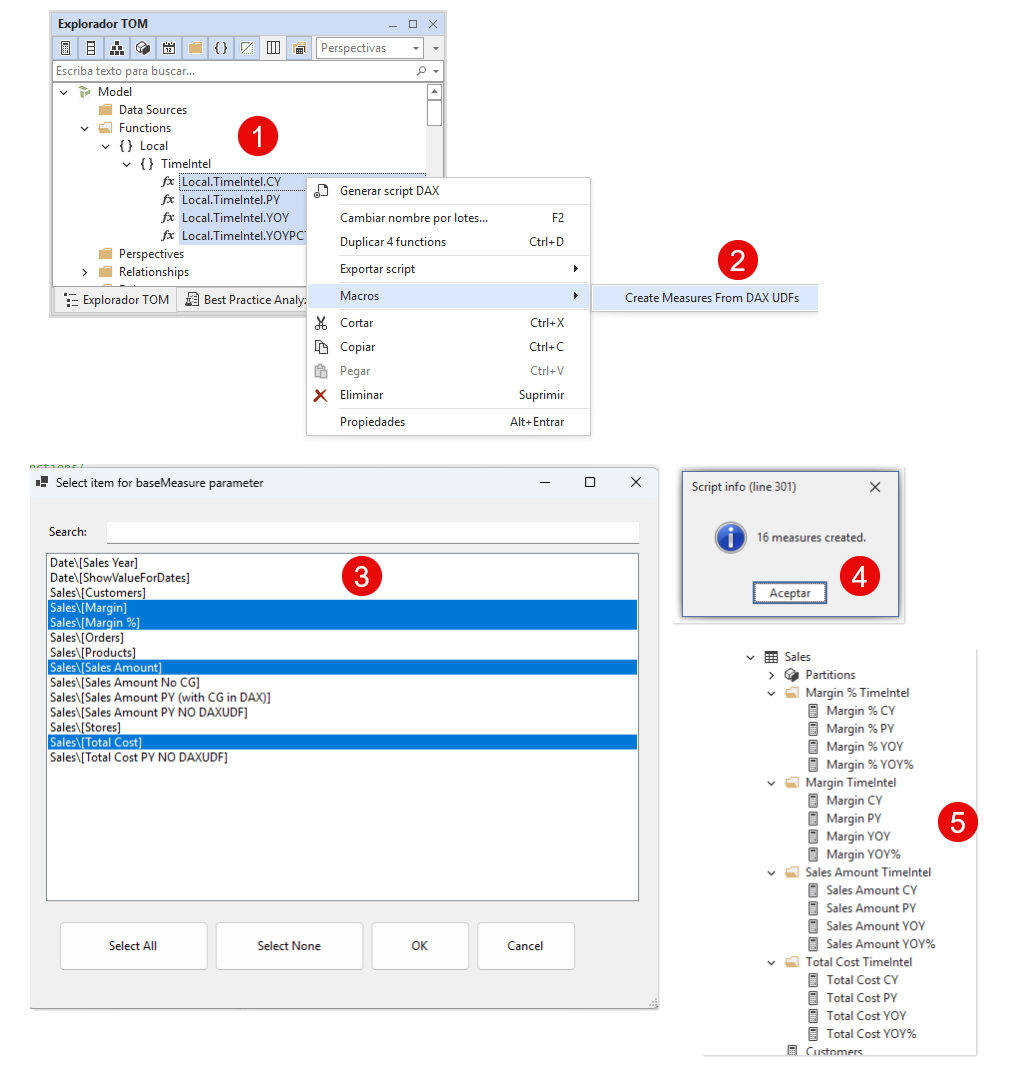Click the Cortar scissors icon

(x=321, y=323)
